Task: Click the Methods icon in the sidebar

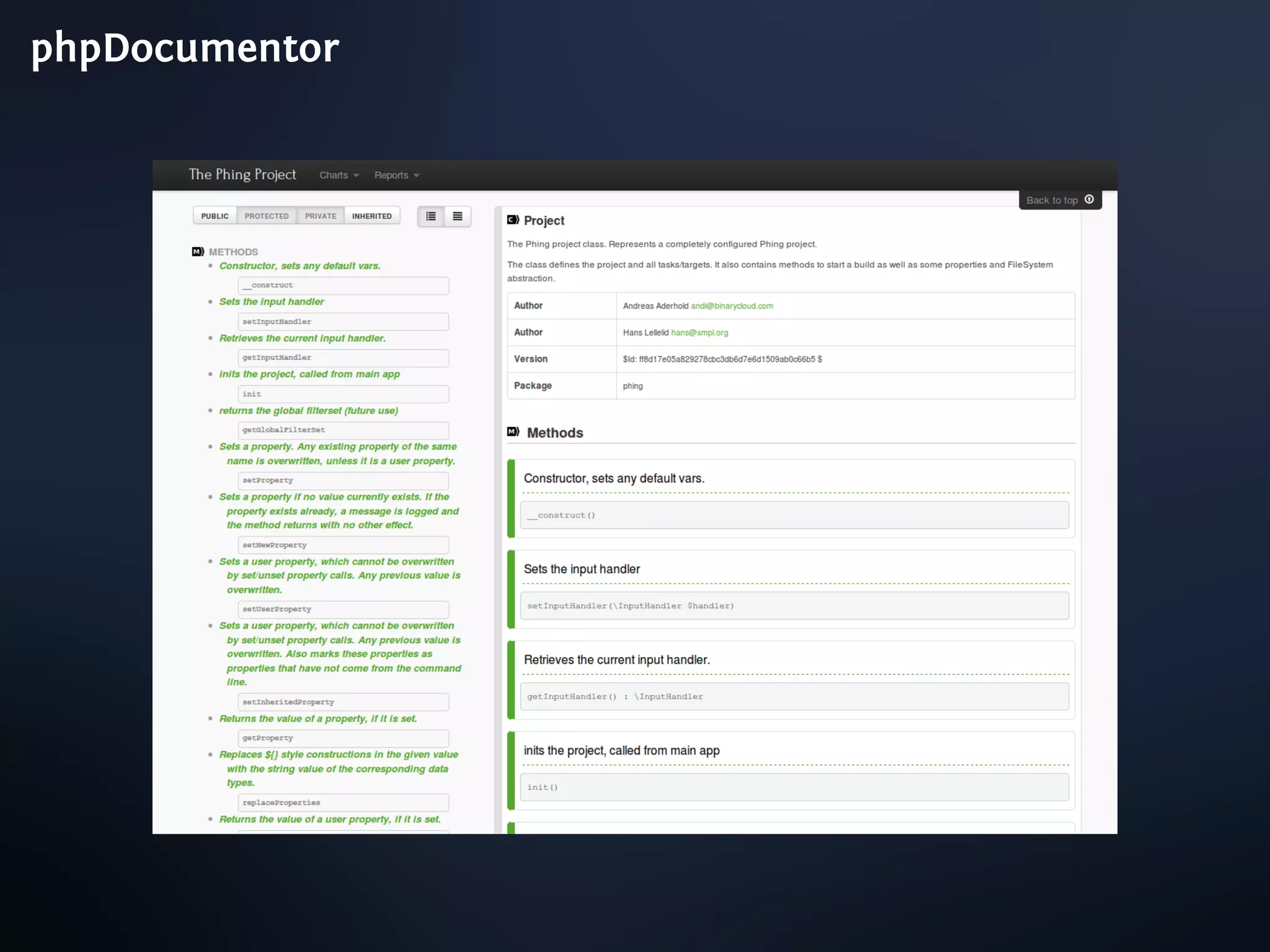Action: point(198,252)
